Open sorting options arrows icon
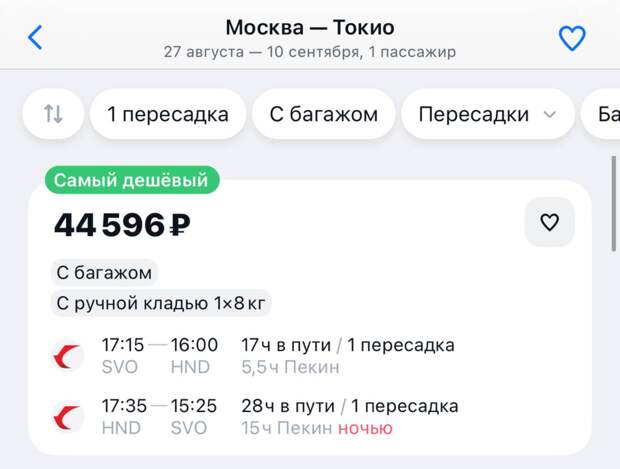620x469 pixels. [53, 114]
